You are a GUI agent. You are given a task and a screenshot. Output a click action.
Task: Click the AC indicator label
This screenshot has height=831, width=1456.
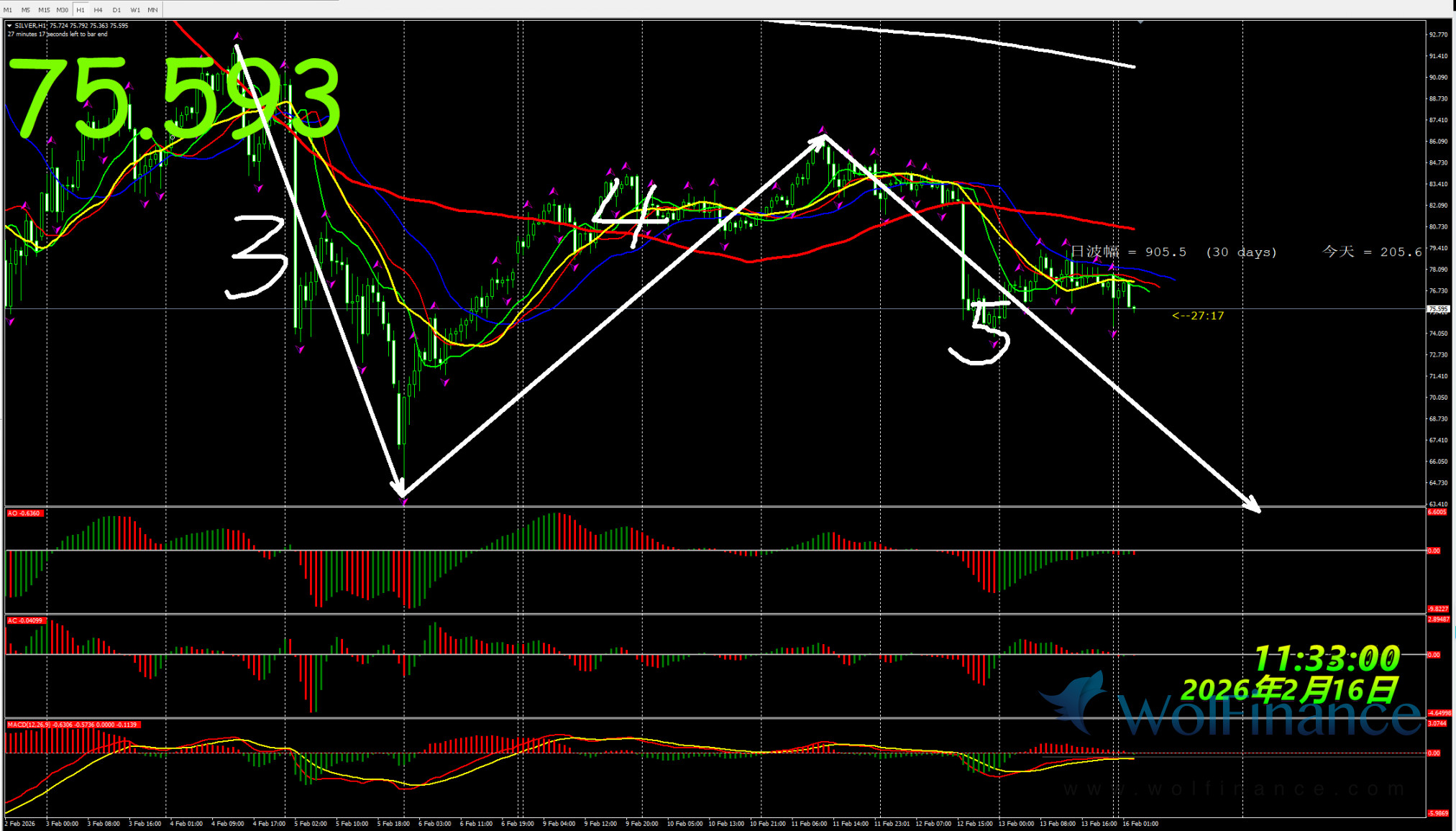(x=25, y=620)
